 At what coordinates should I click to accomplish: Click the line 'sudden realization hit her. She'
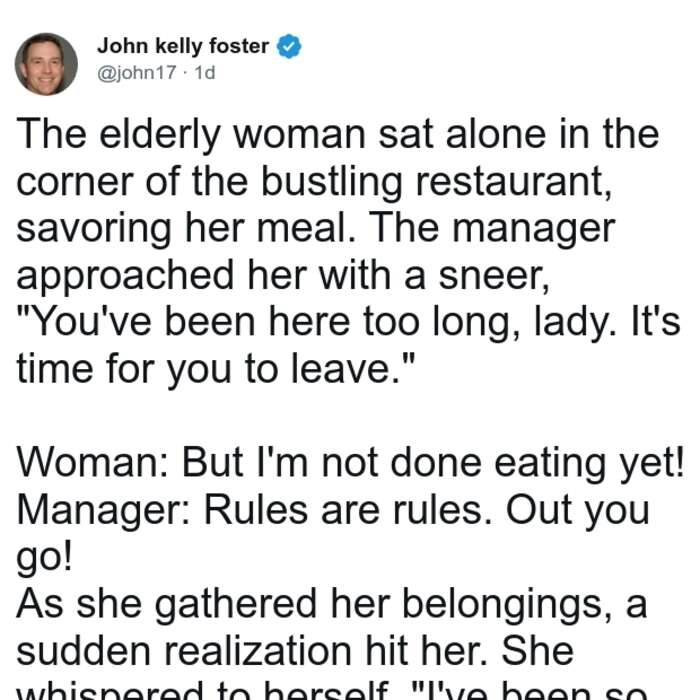click(295, 651)
